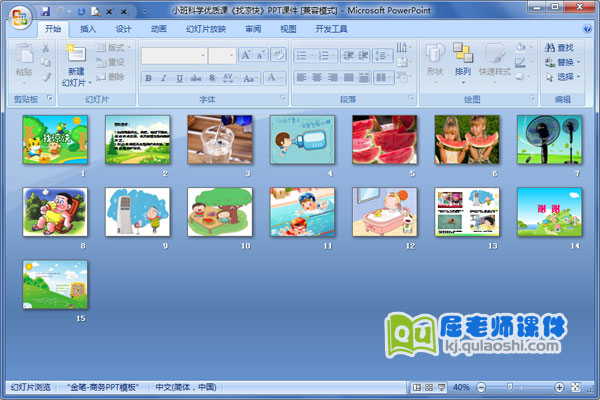Toggle center text alignment
The height and width of the screenshot is (400, 600).
point(317,78)
